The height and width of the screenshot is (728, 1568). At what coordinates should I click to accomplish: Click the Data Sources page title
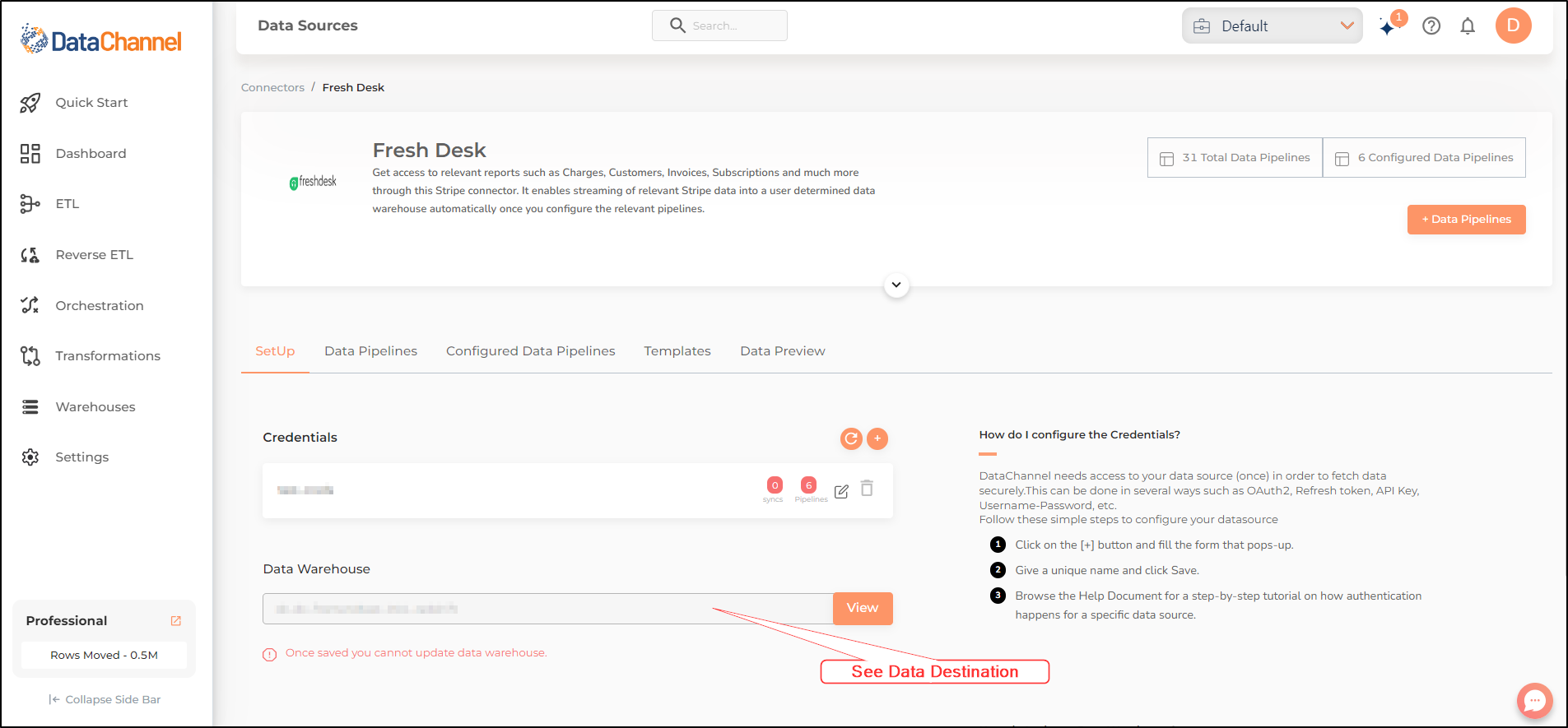pyautogui.click(x=308, y=26)
